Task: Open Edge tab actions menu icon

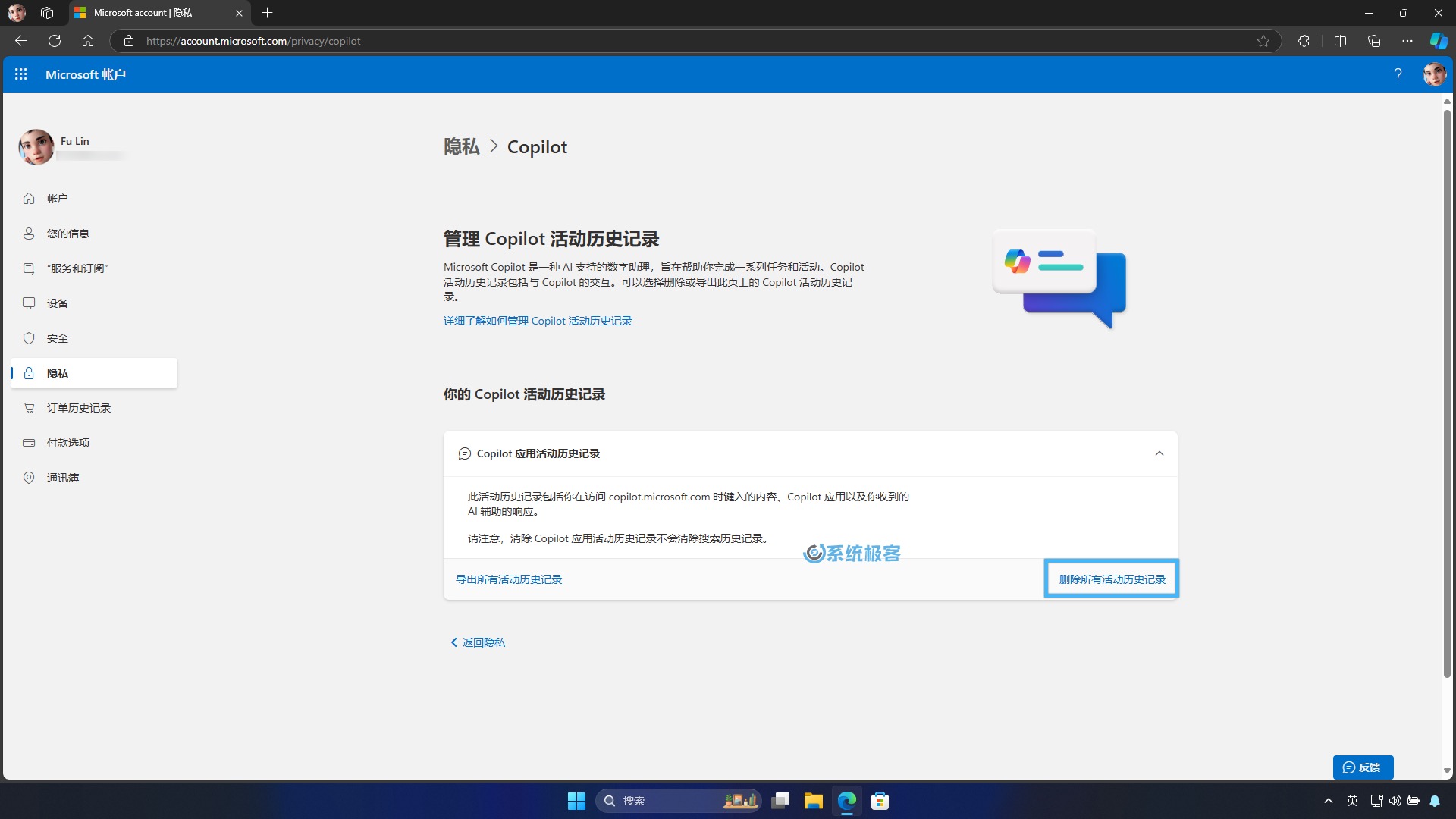Action: point(47,13)
